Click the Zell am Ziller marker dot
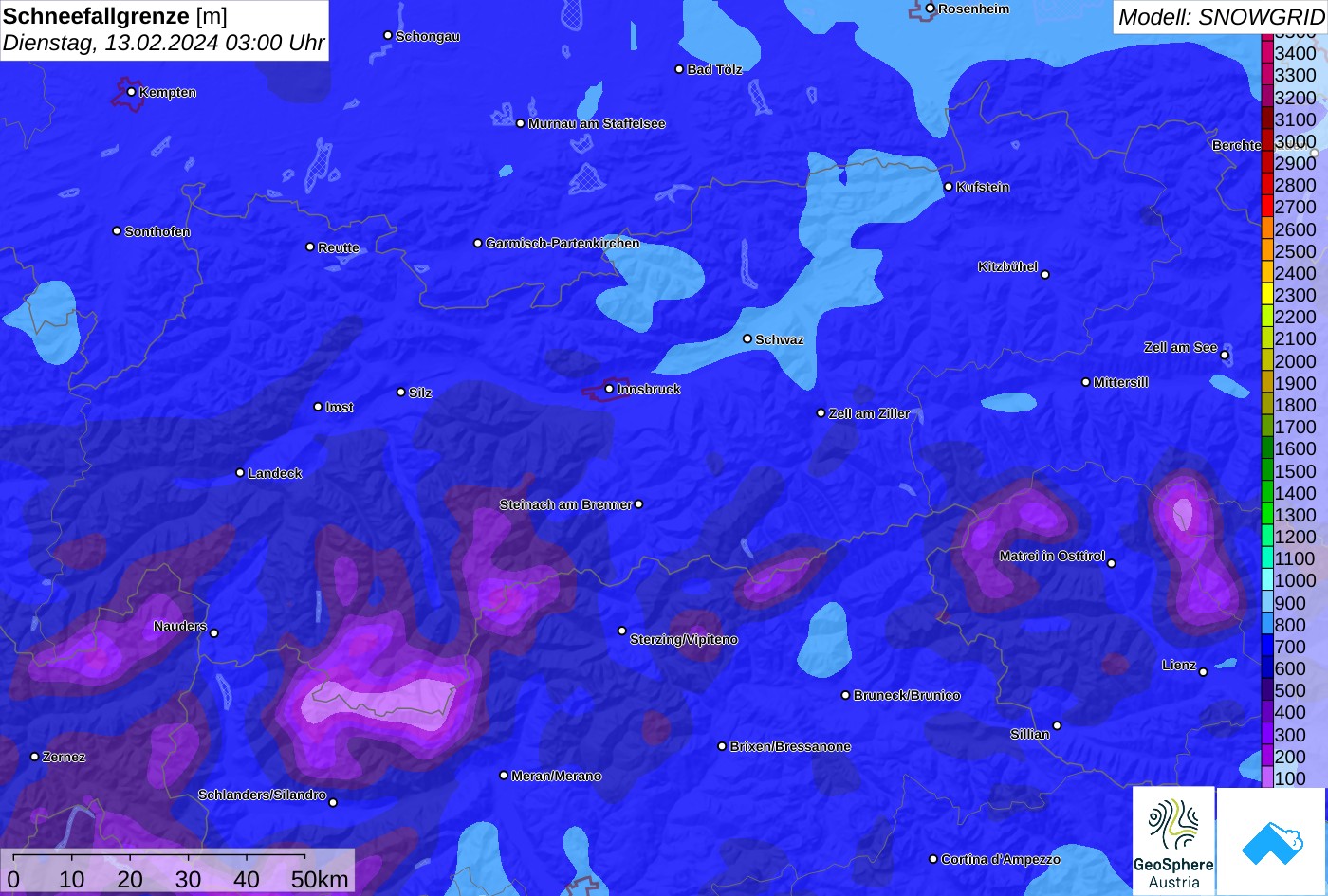 point(821,413)
